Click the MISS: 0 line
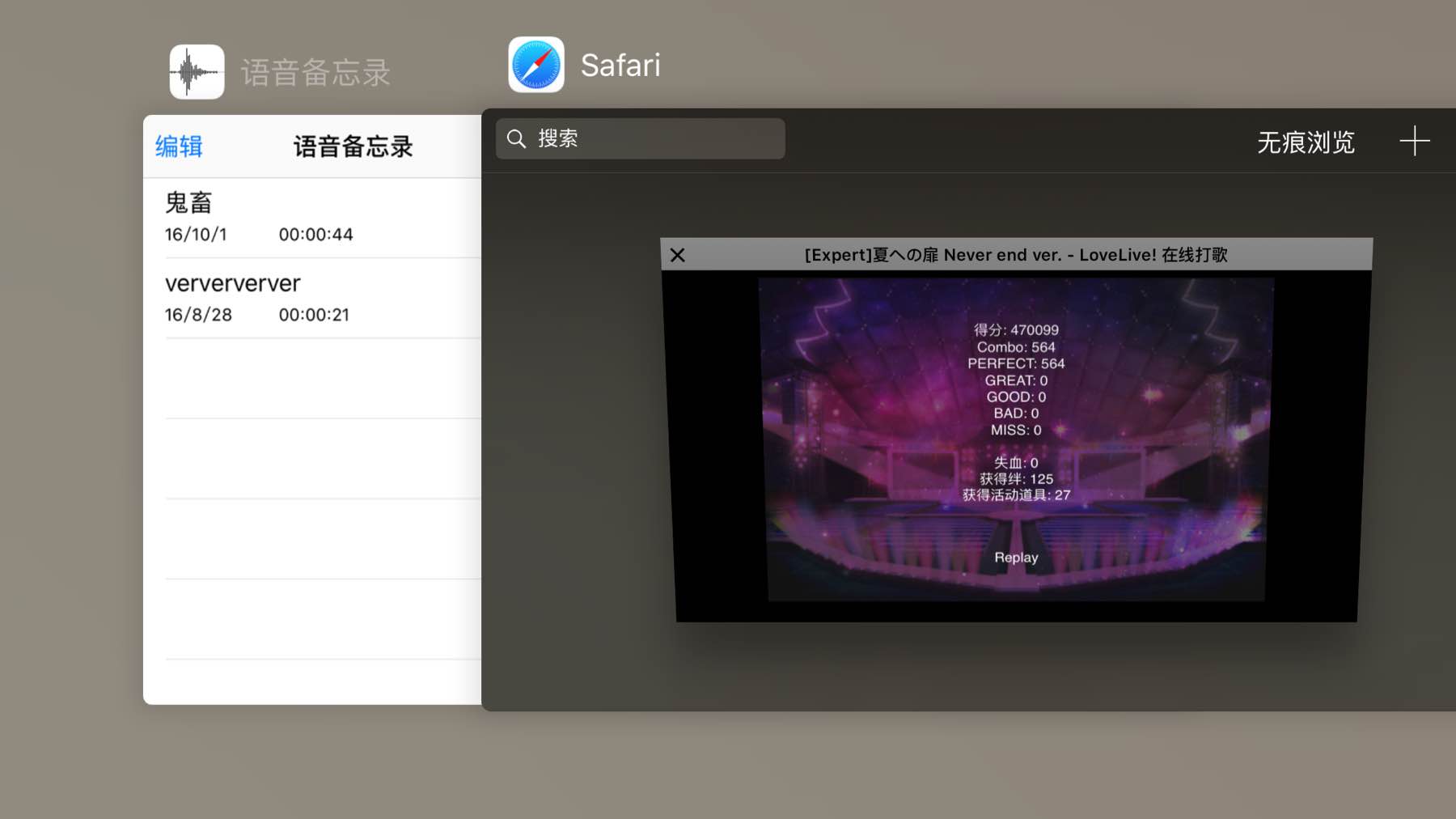Screen dimensions: 1456x819 pyautogui.click(x=1016, y=430)
